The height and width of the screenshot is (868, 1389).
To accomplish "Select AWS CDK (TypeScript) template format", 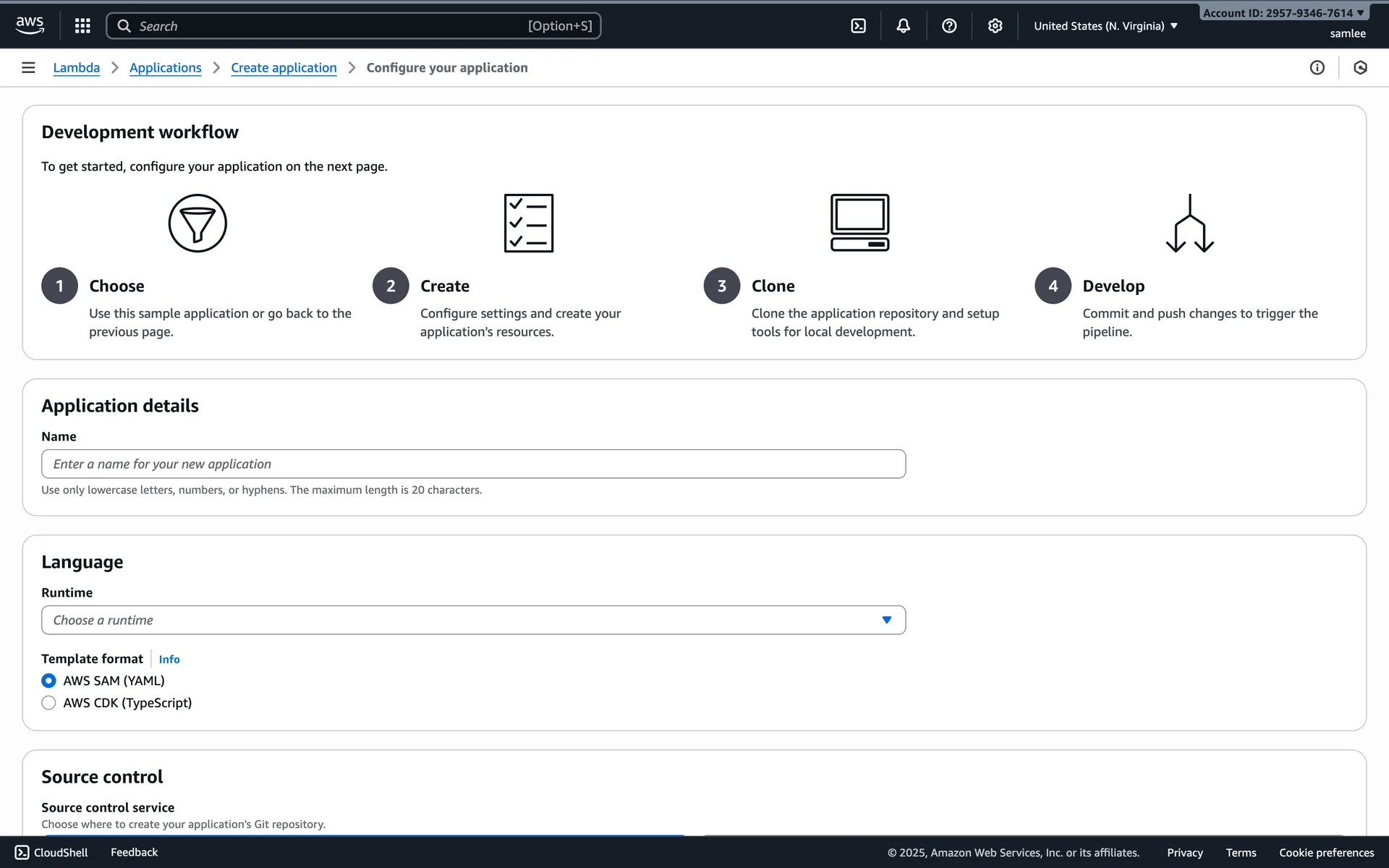I will click(x=48, y=703).
